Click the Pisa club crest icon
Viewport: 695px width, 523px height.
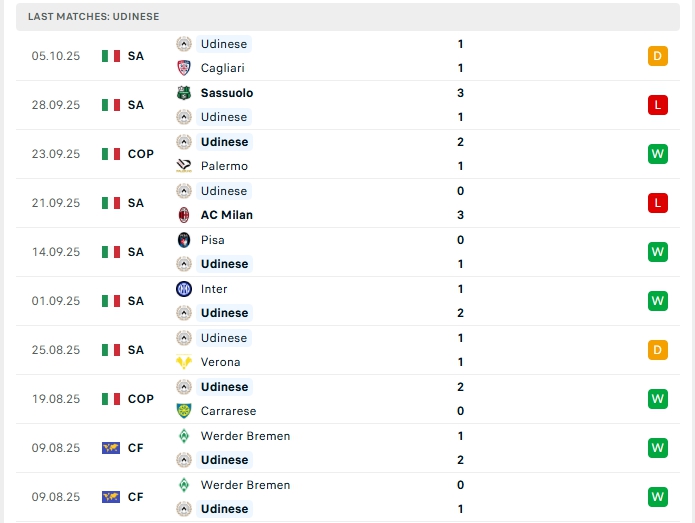[184, 240]
